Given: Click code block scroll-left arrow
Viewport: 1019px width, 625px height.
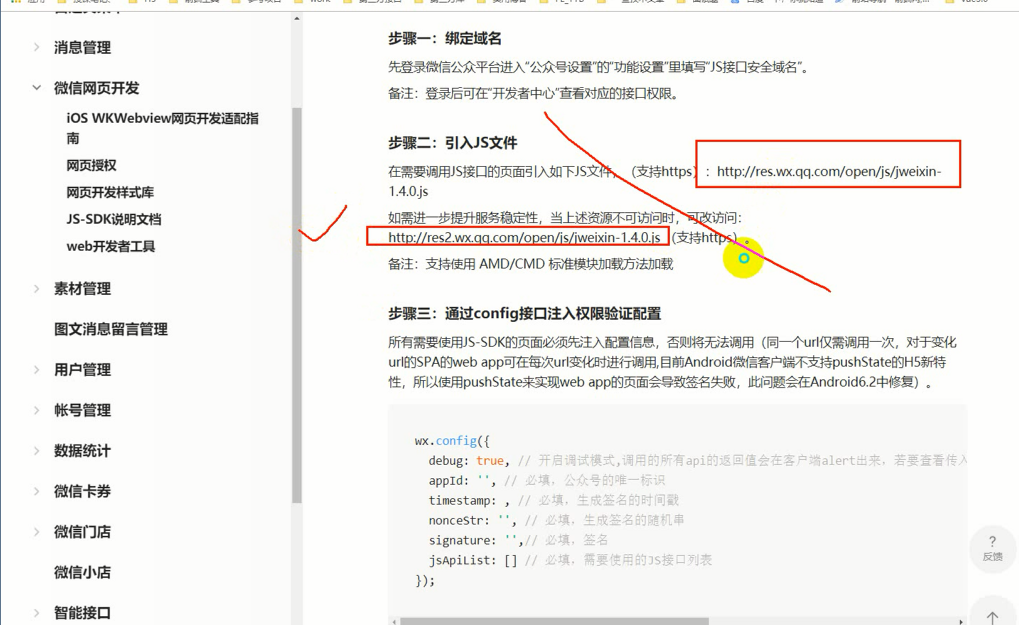Looking at the screenshot, I should pyautogui.click(x=394, y=621).
